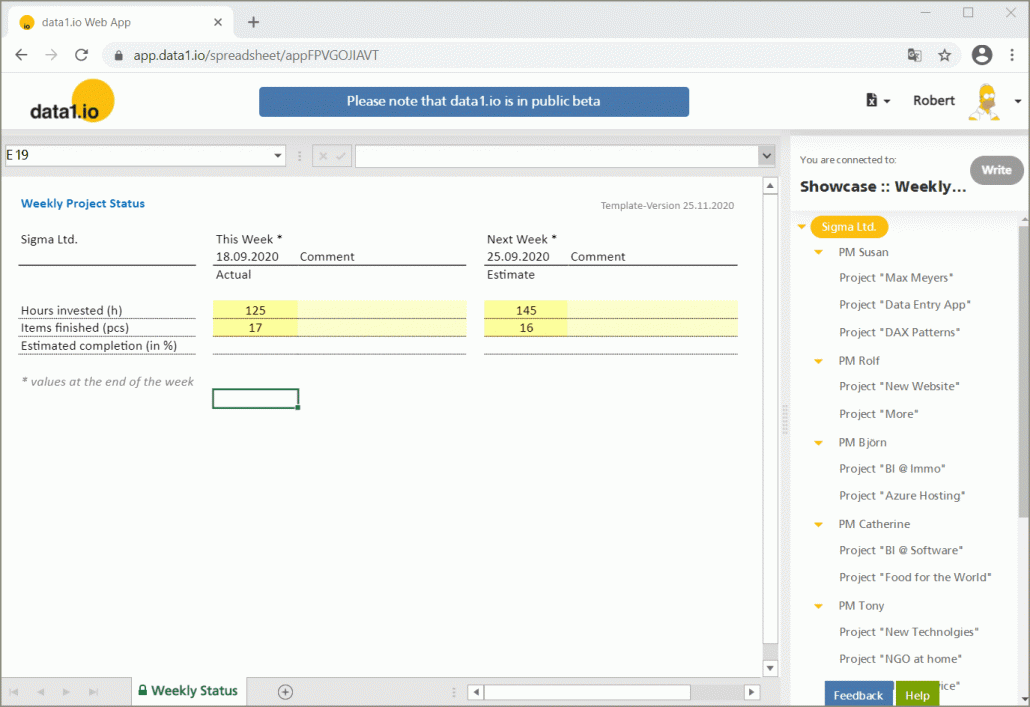Select PM Susan in the tree

863,252
